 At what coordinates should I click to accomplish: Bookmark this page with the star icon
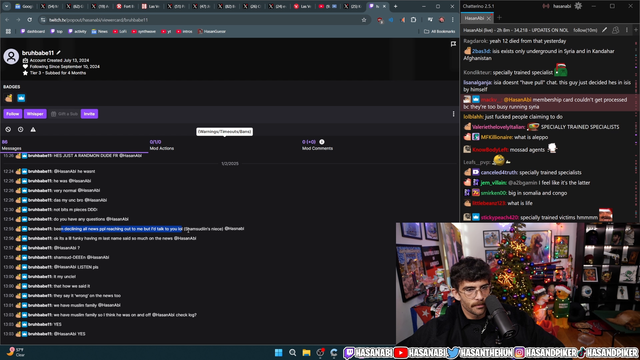click(364, 20)
